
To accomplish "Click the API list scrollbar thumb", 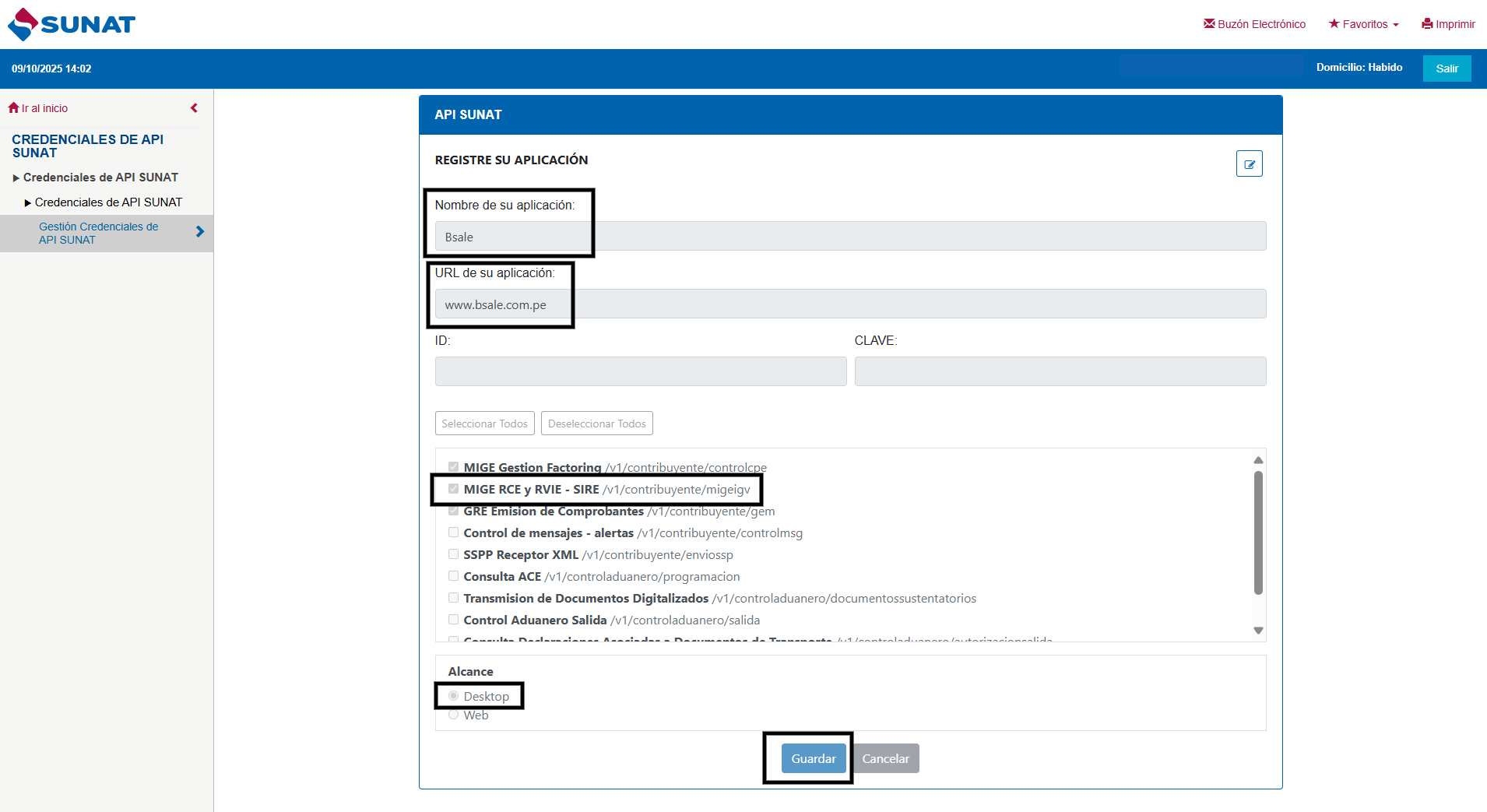I will click(x=1258, y=533).
